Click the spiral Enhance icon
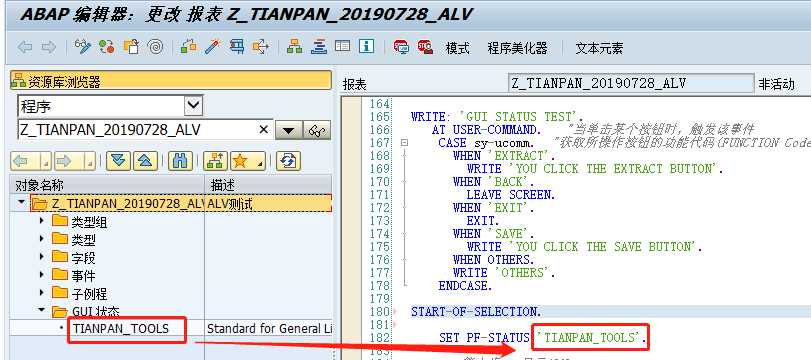 click(x=155, y=47)
